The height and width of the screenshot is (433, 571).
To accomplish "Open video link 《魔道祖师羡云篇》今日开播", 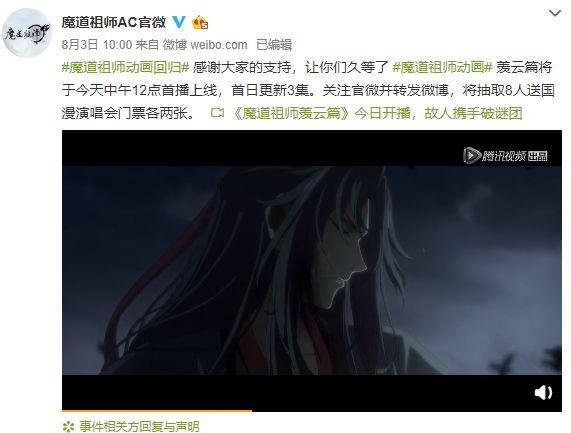I will (377, 113).
